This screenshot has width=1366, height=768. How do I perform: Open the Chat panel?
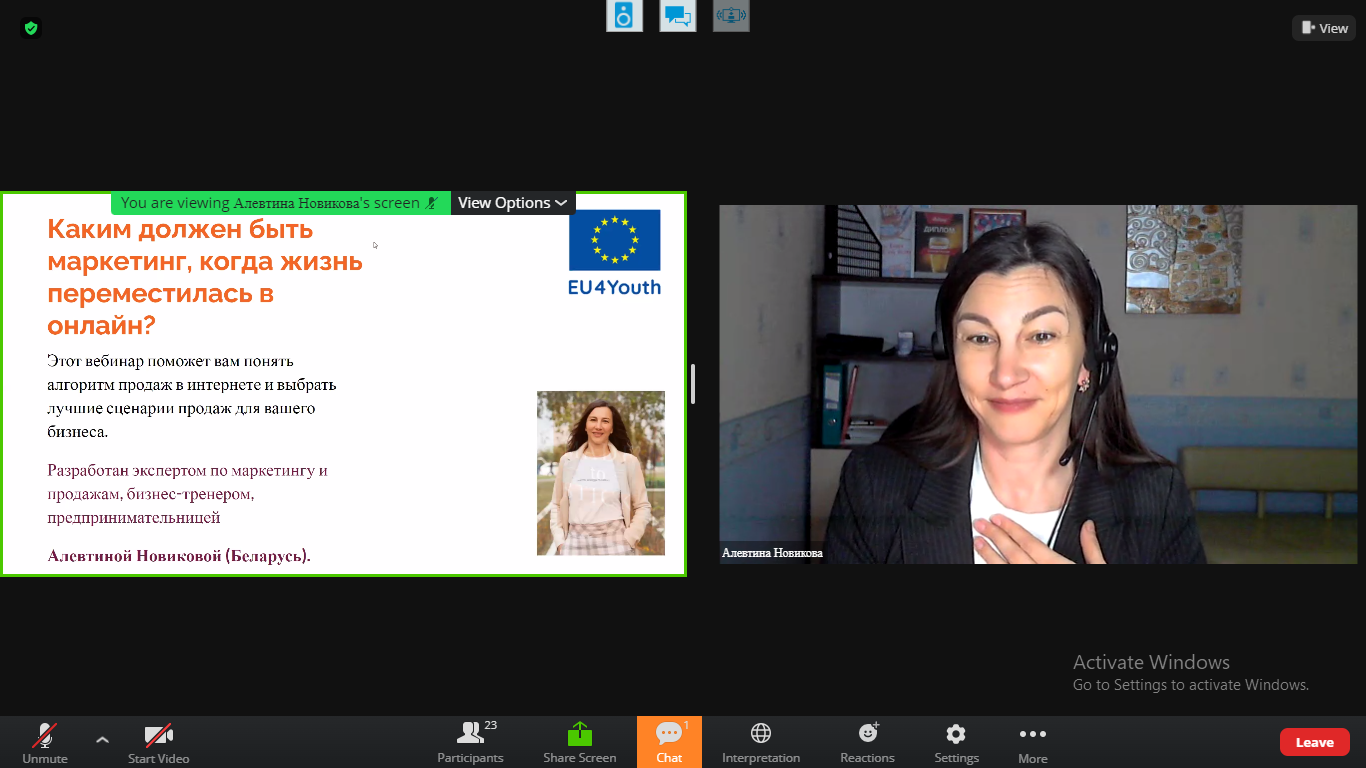point(669,742)
